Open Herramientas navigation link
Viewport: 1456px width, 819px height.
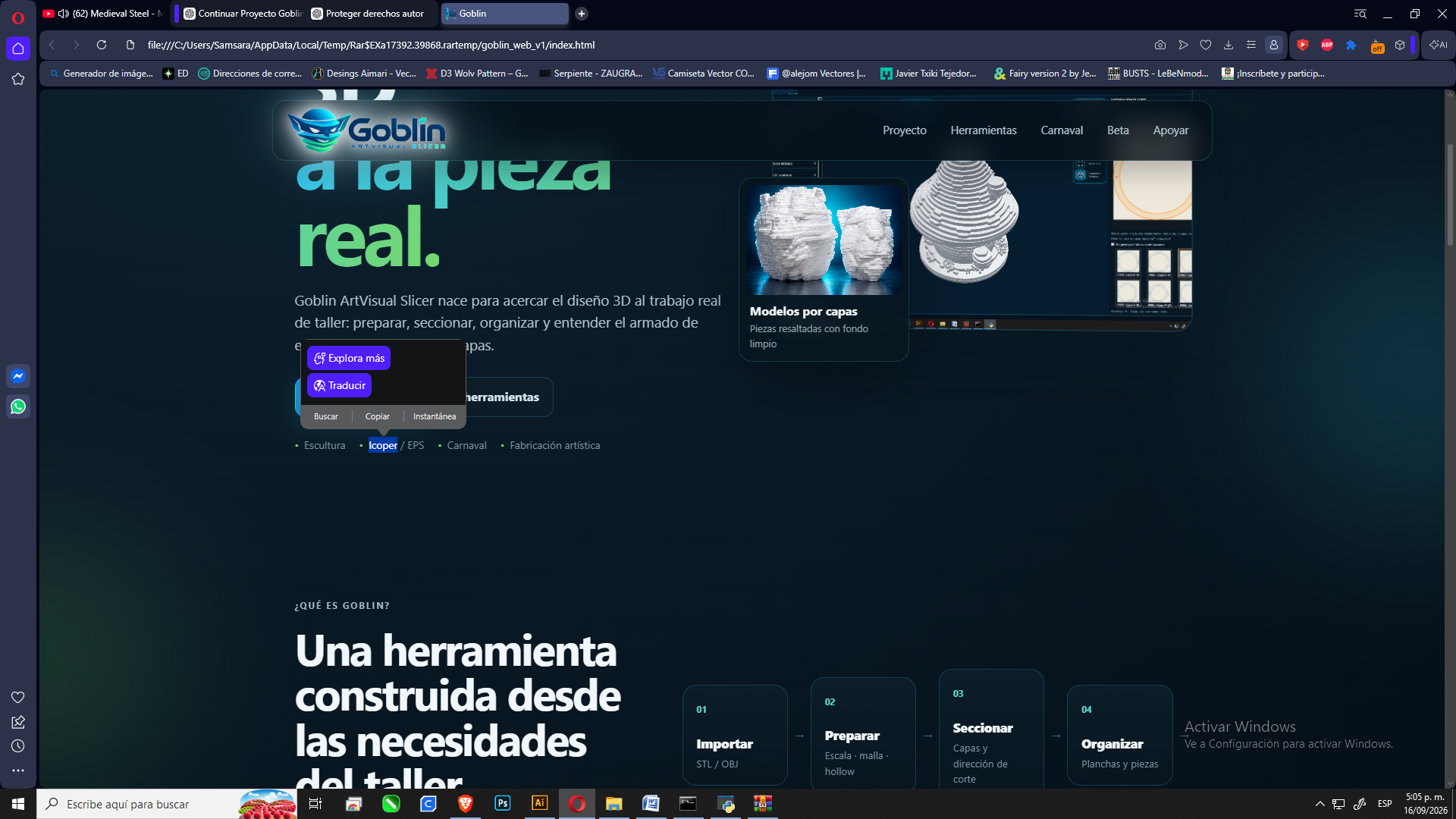984,130
